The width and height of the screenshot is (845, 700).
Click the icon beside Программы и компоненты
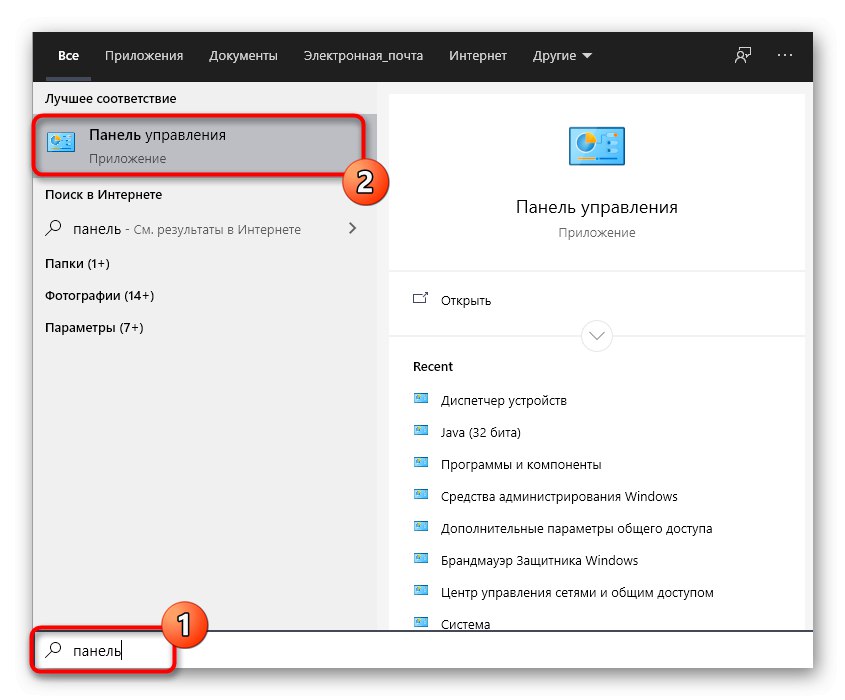[420, 464]
